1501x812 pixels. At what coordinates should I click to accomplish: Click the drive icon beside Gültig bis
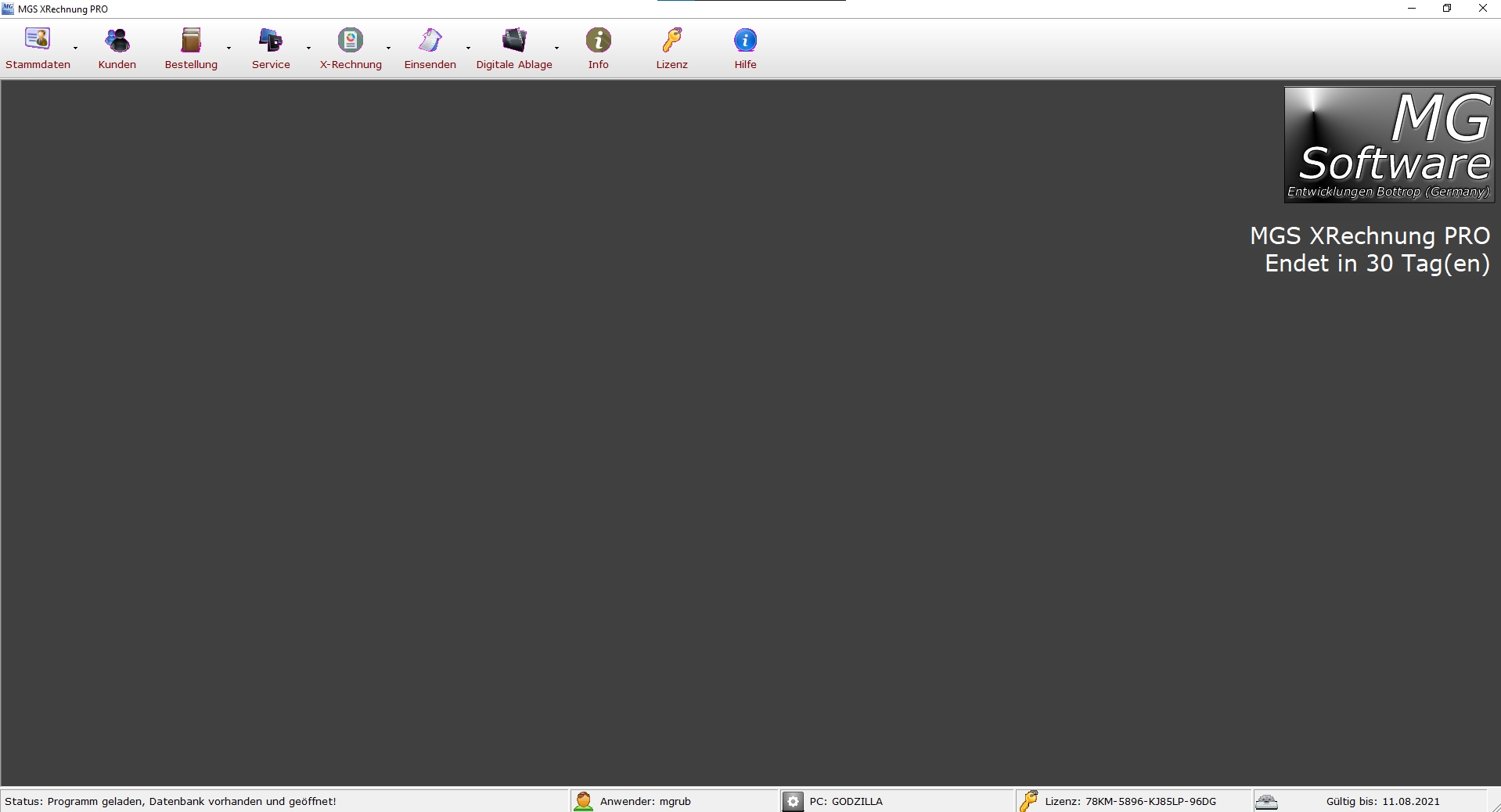[1266, 801]
